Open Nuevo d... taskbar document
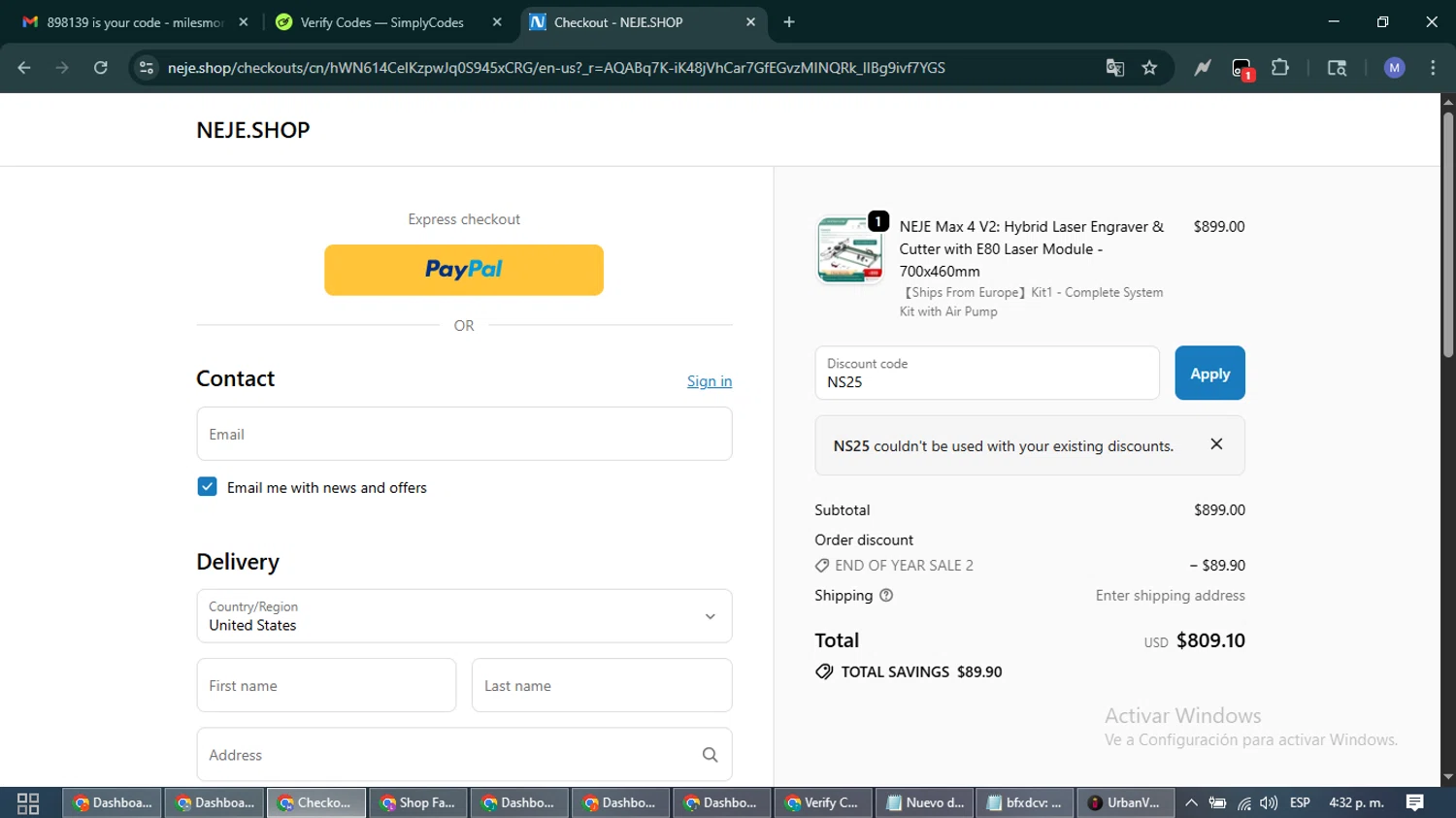The height and width of the screenshot is (818, 1456). pos(925,803)
